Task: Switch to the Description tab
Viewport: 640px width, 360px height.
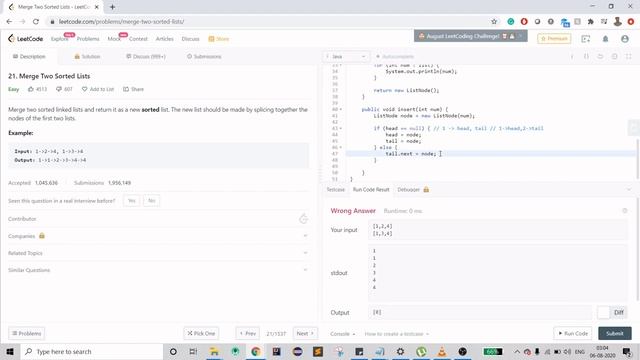Action: [29, 56]
